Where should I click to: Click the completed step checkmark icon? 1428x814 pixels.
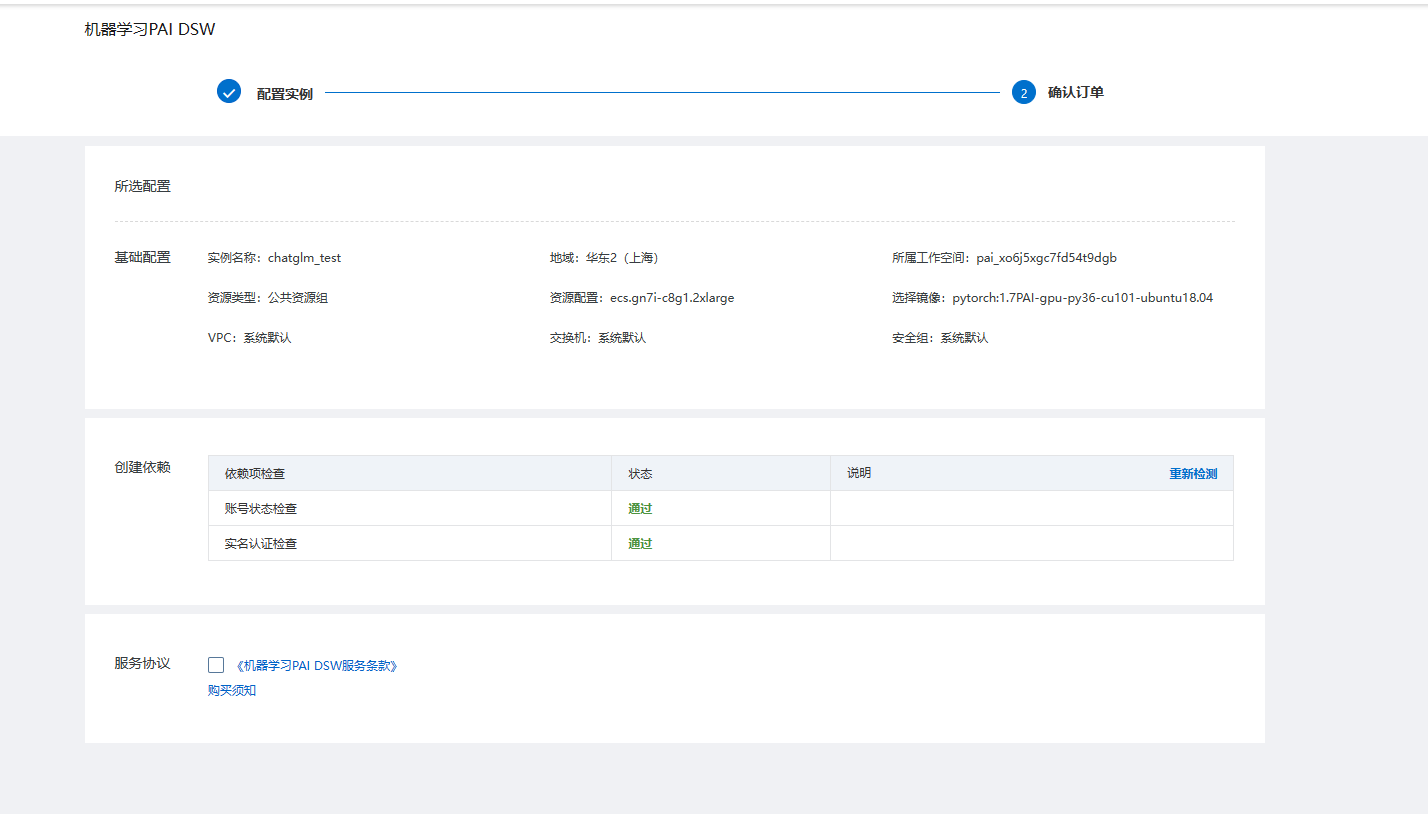(229, 92)
